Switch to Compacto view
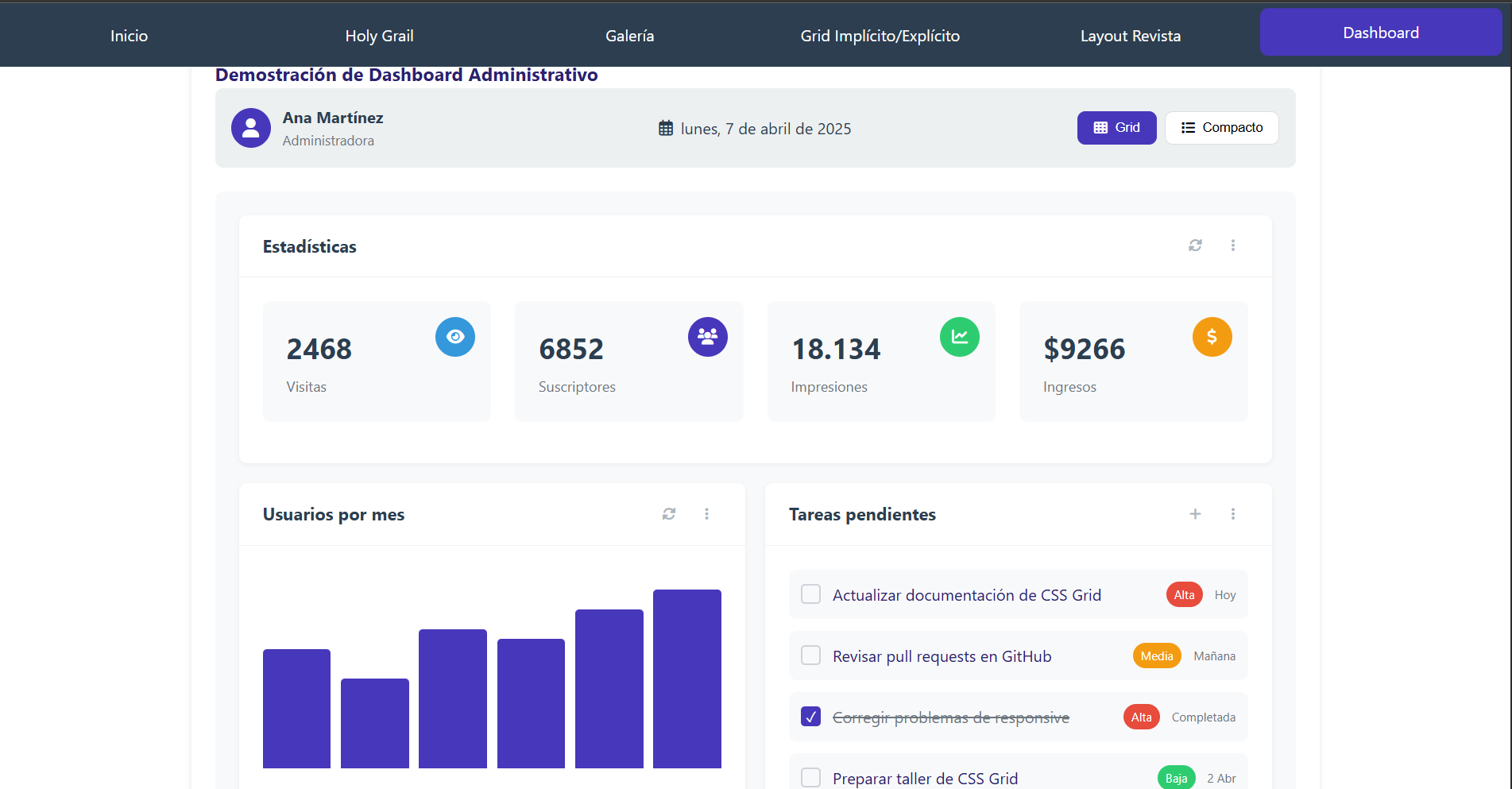The height and width of the screenshot is (789, 1512). point(1221,128)
